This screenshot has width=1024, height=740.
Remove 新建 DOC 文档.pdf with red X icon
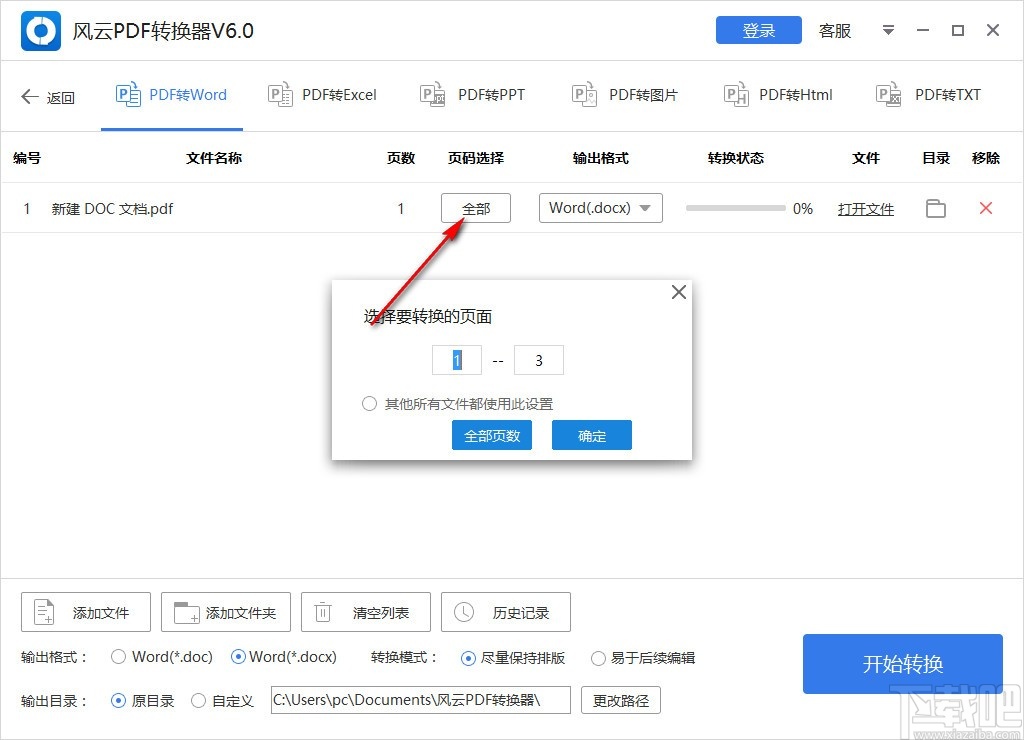tap(986, 208)
